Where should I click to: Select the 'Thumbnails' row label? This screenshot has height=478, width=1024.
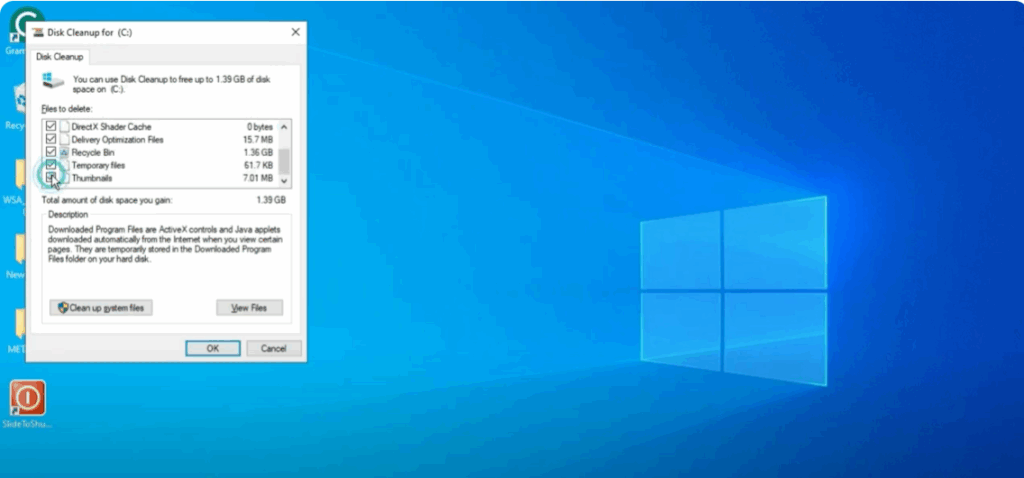(92, 178)
